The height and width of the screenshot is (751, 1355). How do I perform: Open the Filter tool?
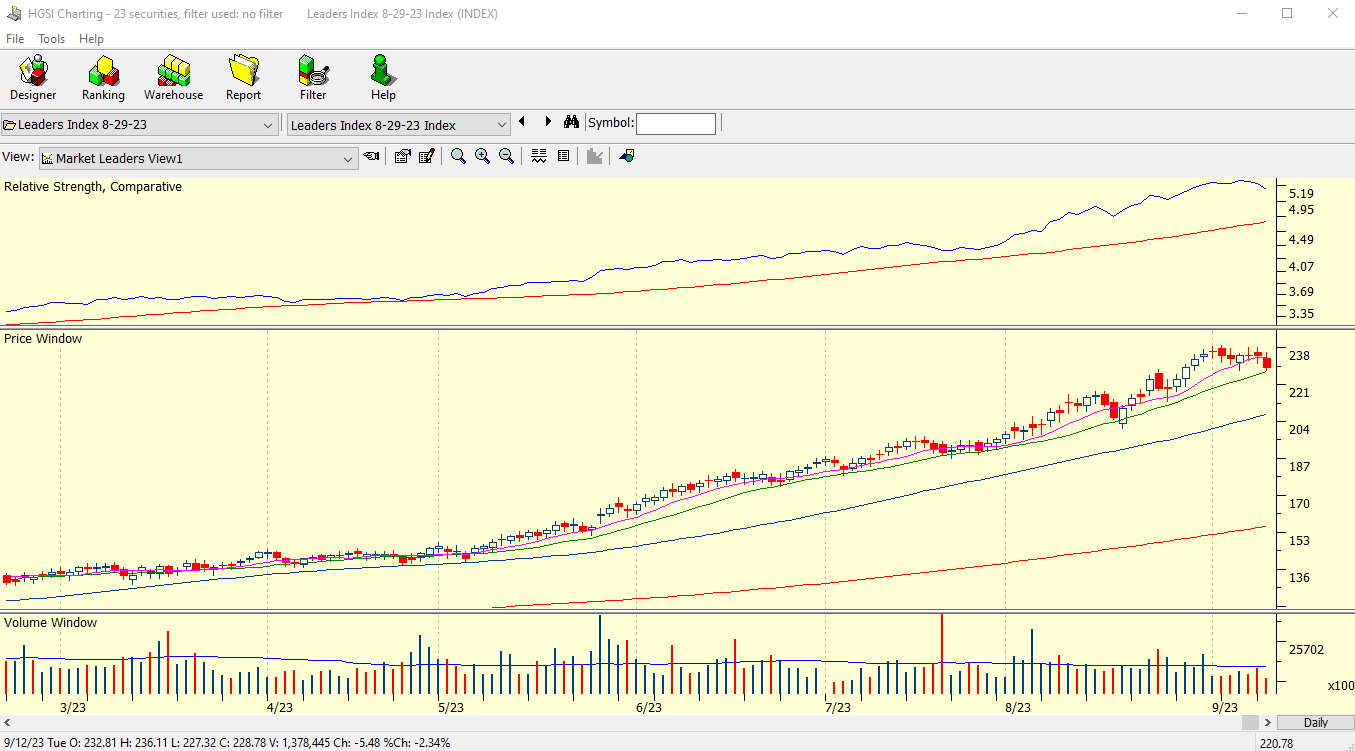(313, 78)
